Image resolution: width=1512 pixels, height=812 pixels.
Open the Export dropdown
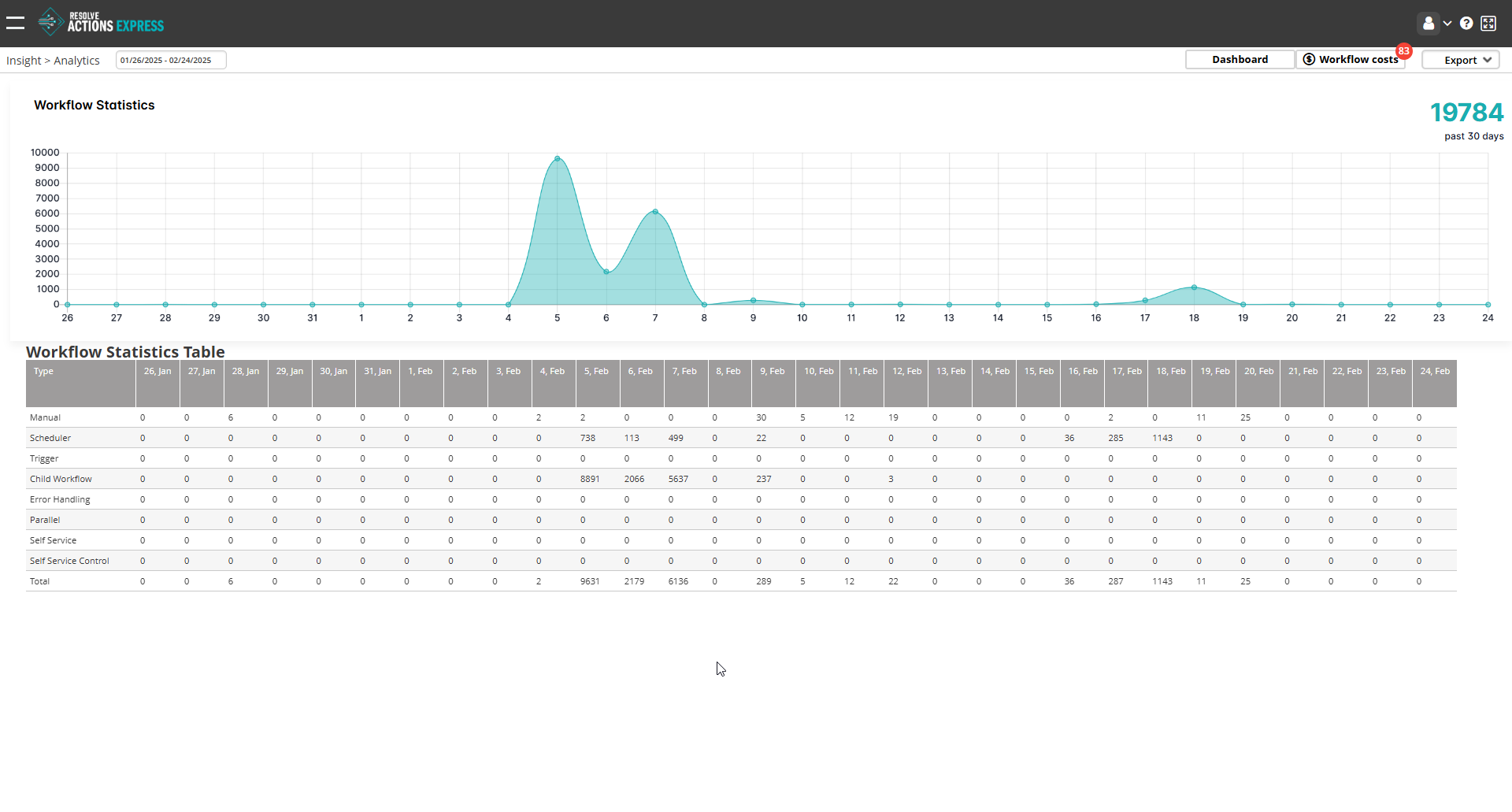point(1460,59)
